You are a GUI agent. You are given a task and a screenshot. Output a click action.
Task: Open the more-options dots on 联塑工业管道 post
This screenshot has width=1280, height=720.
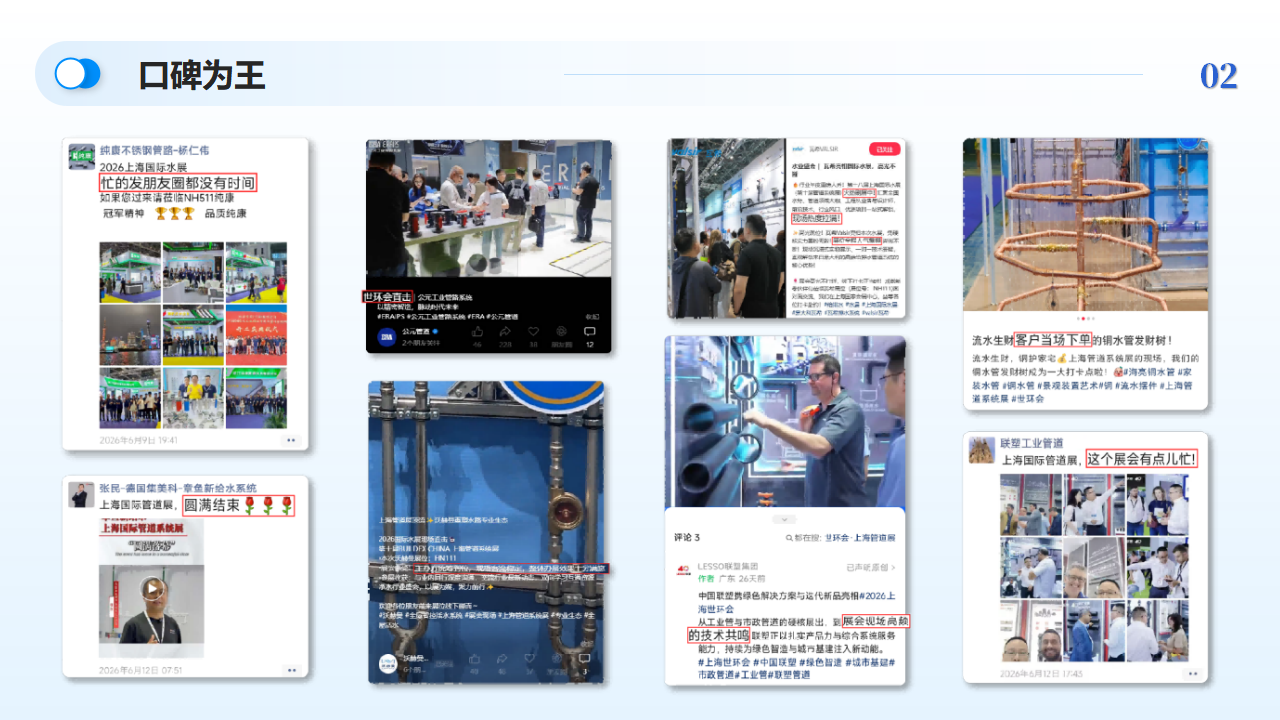pos(1191,674)
